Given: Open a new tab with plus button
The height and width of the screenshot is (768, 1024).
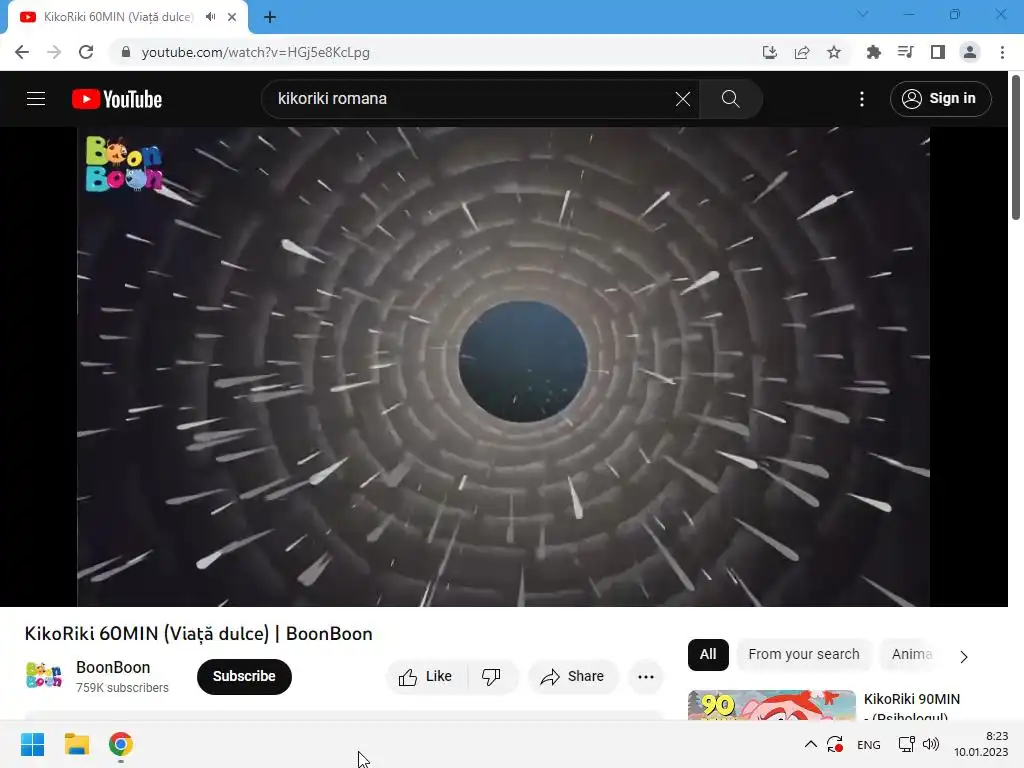Looking at the screenshot, I should click(x=270, y=18).
